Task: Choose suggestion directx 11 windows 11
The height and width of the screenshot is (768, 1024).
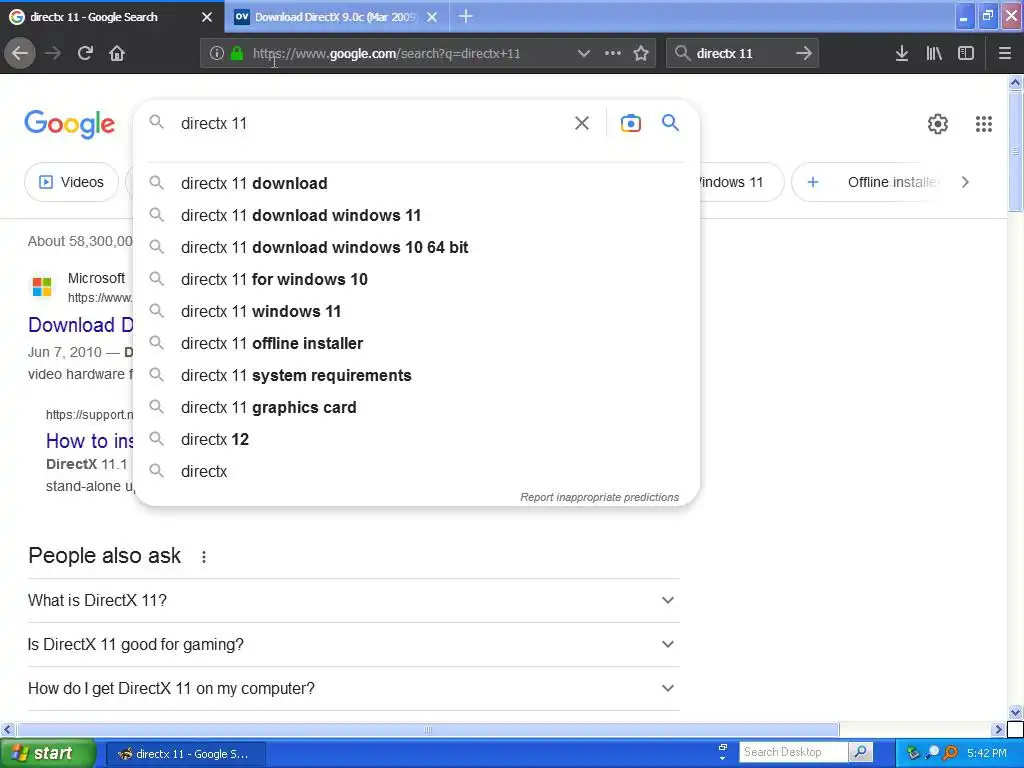Action: pyautogui.click(x=416, y=312)
